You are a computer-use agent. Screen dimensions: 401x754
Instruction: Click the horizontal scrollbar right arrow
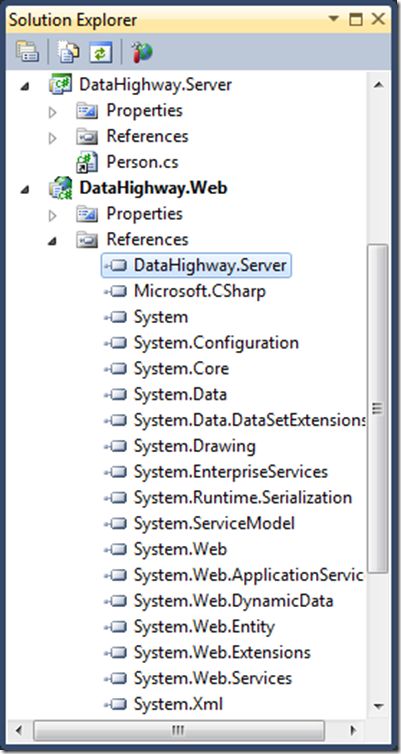[353, 731]
